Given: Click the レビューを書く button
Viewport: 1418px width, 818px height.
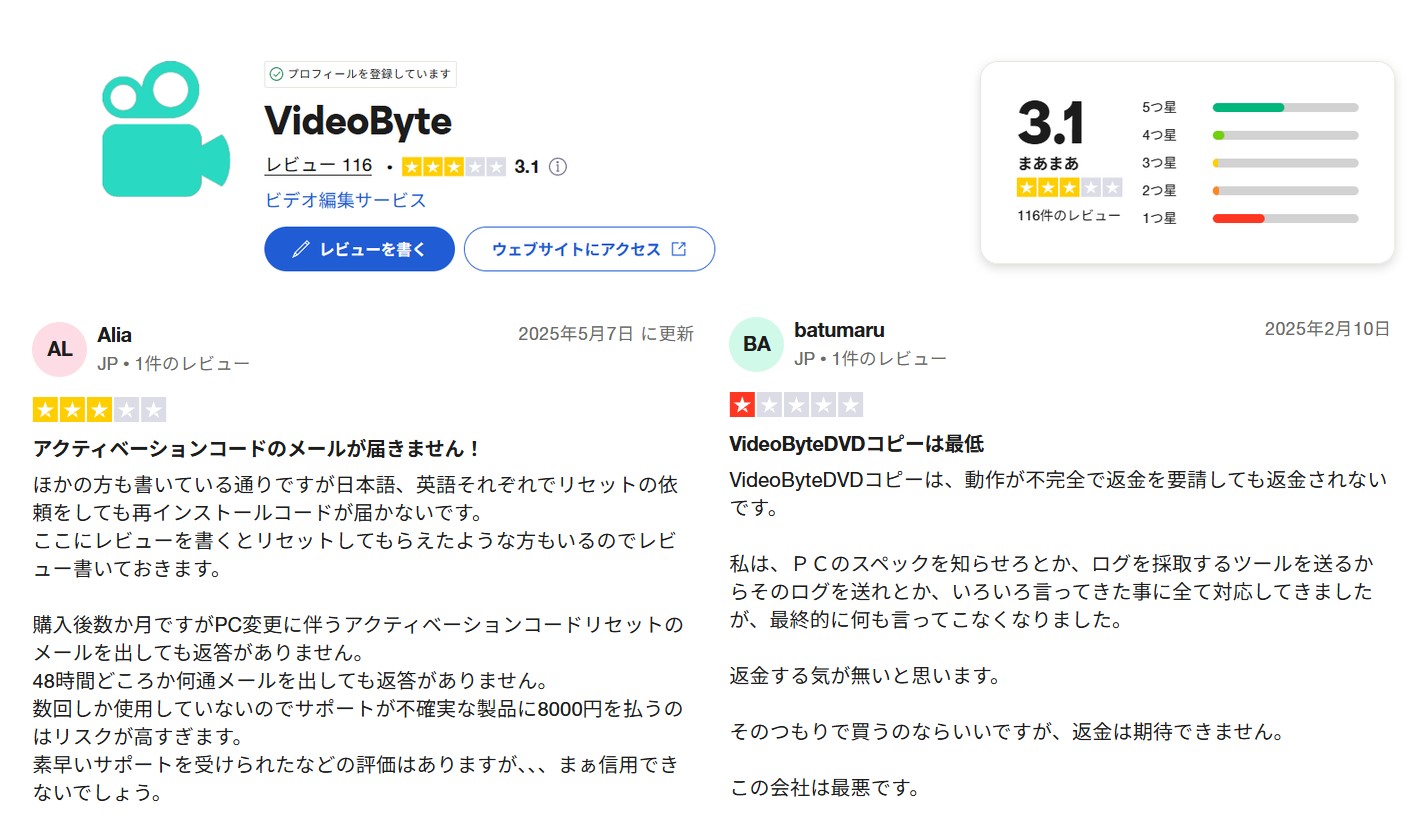Looking at the screenshot, I should [x=359, y=249].
